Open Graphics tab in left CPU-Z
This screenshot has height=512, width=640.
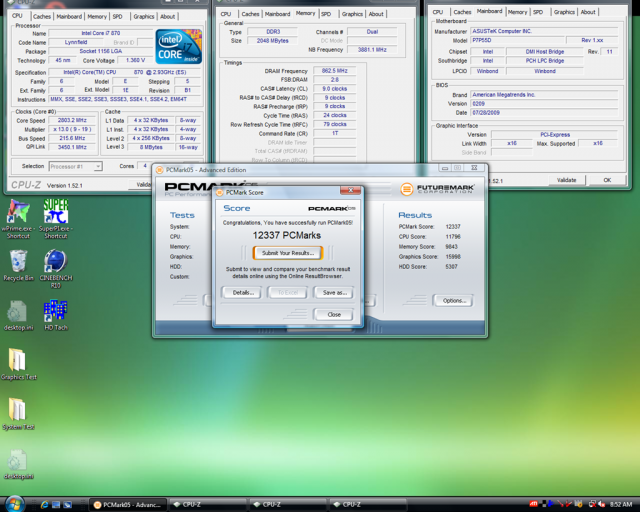pyautogui.click(x=144, y=17)
